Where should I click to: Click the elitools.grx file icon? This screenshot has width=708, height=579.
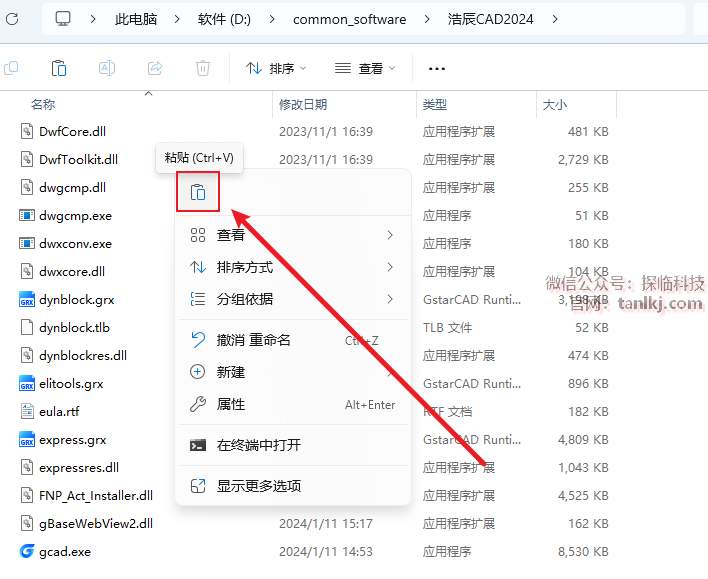point(27,383)
